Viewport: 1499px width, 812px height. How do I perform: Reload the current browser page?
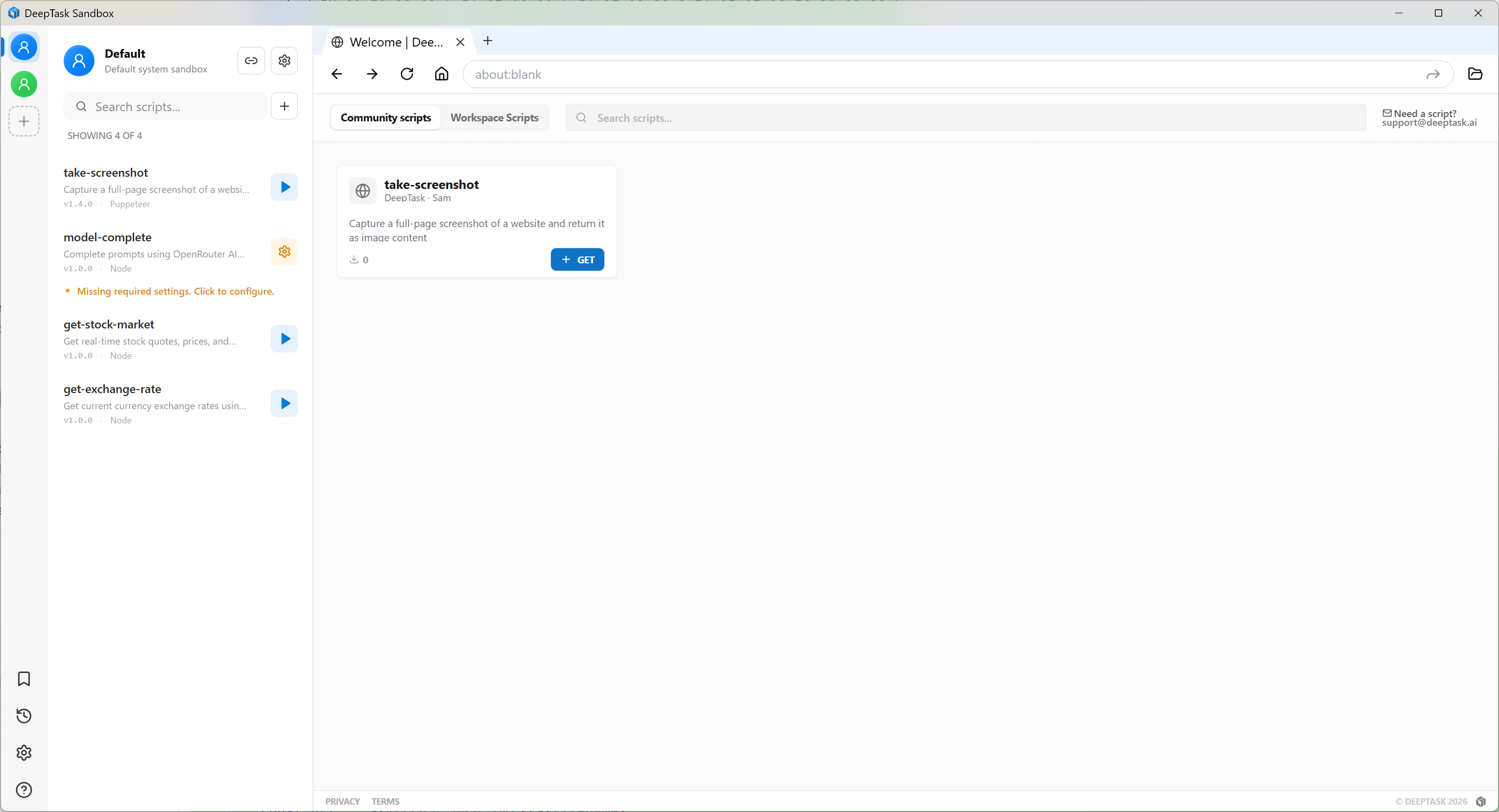[x=407, y=74]
